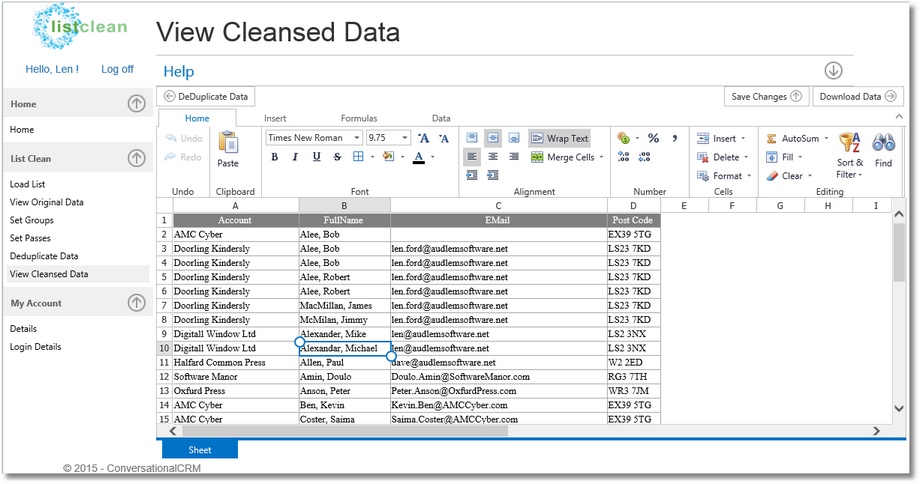The width and height of the screenshot is (920, 484).
Task: Toggle italic formatting
Action: pos(295,157)
